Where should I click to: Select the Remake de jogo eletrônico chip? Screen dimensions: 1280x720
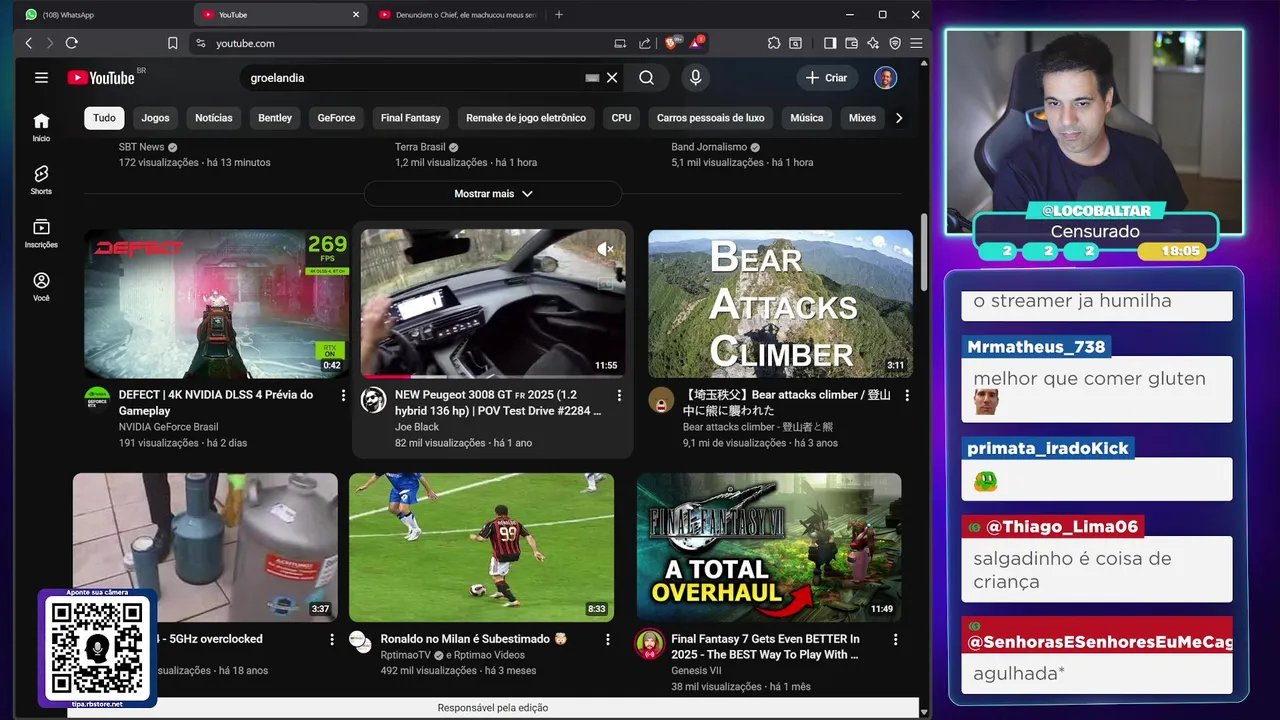coord(526,118)
